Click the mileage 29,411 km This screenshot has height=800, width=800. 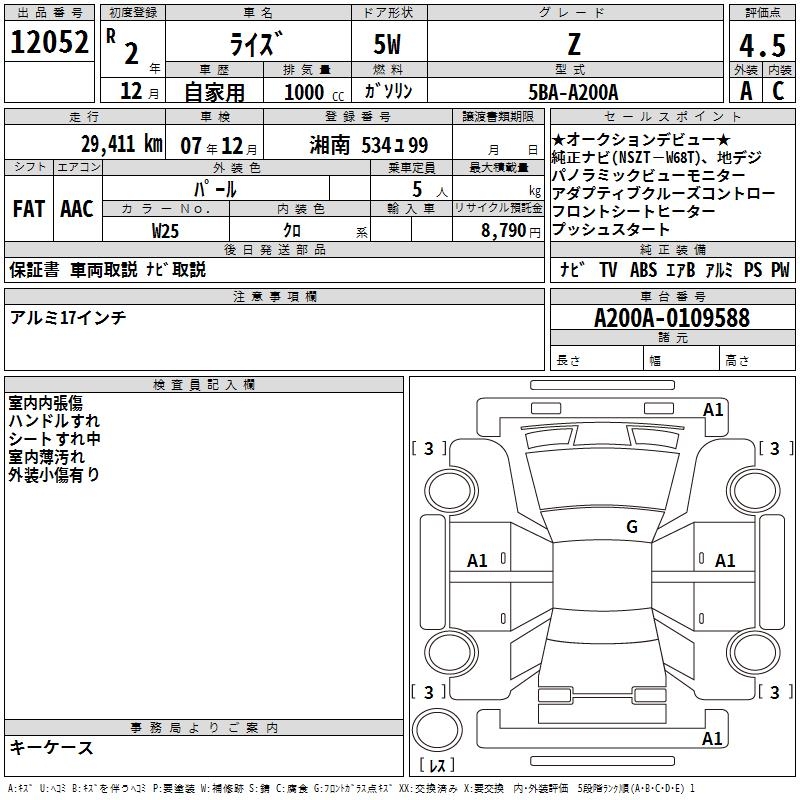[x=121, y=144]
